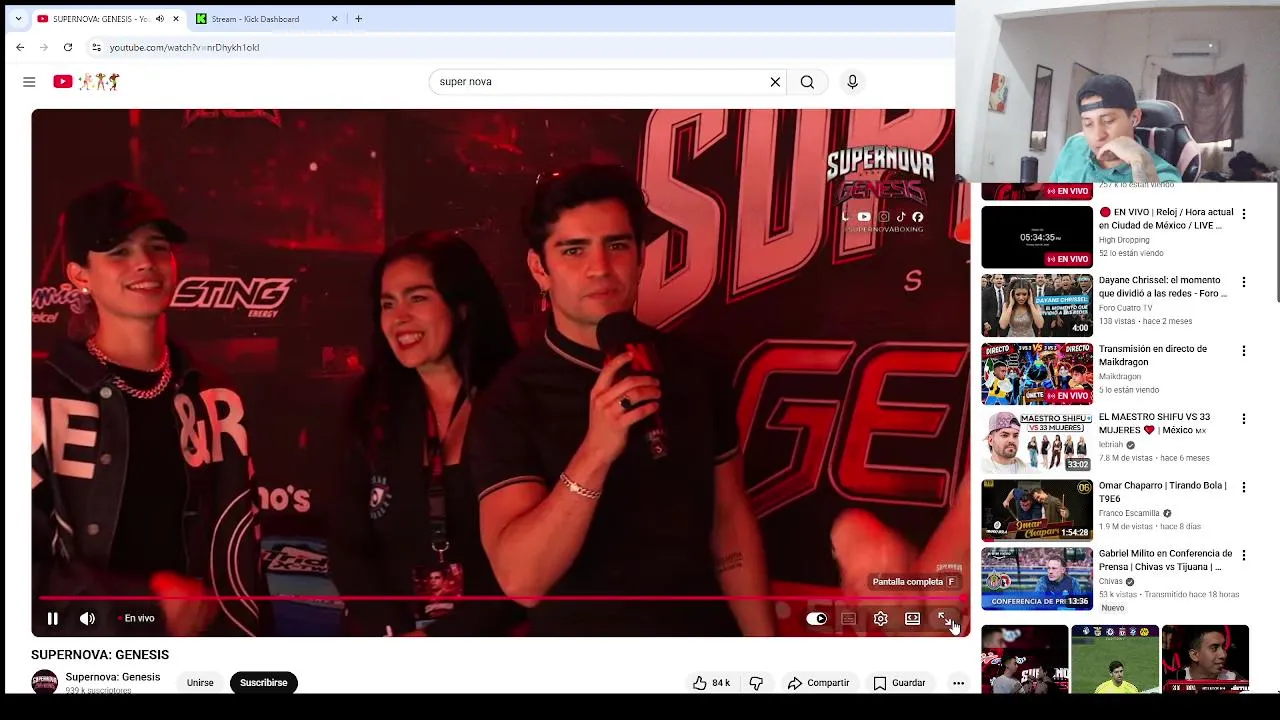Share the video via Compartir
This screenshot has height=720, width=1280.
tap(818, 683)
